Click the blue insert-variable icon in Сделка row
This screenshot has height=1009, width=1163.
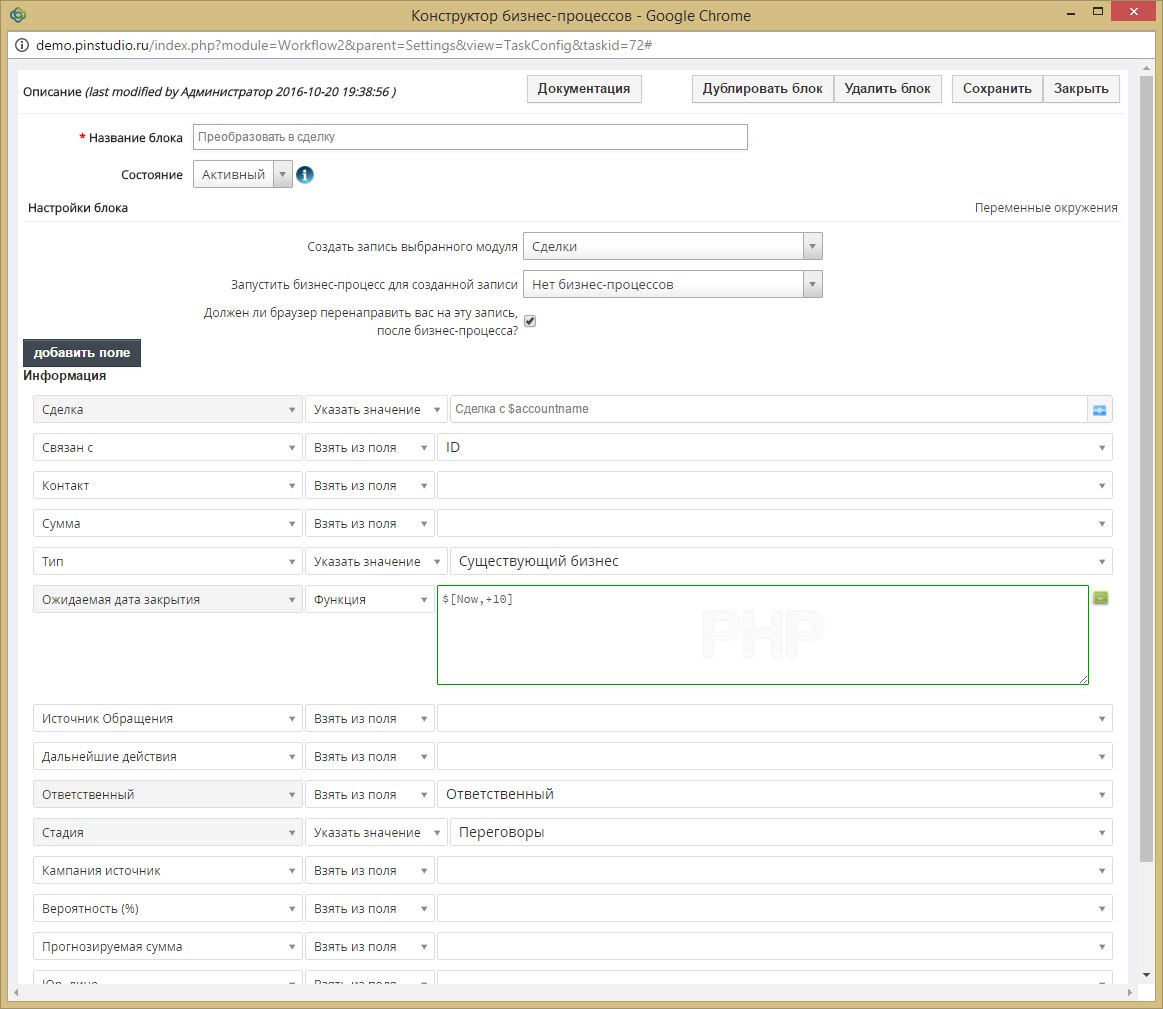click(x=1100, y=410)
